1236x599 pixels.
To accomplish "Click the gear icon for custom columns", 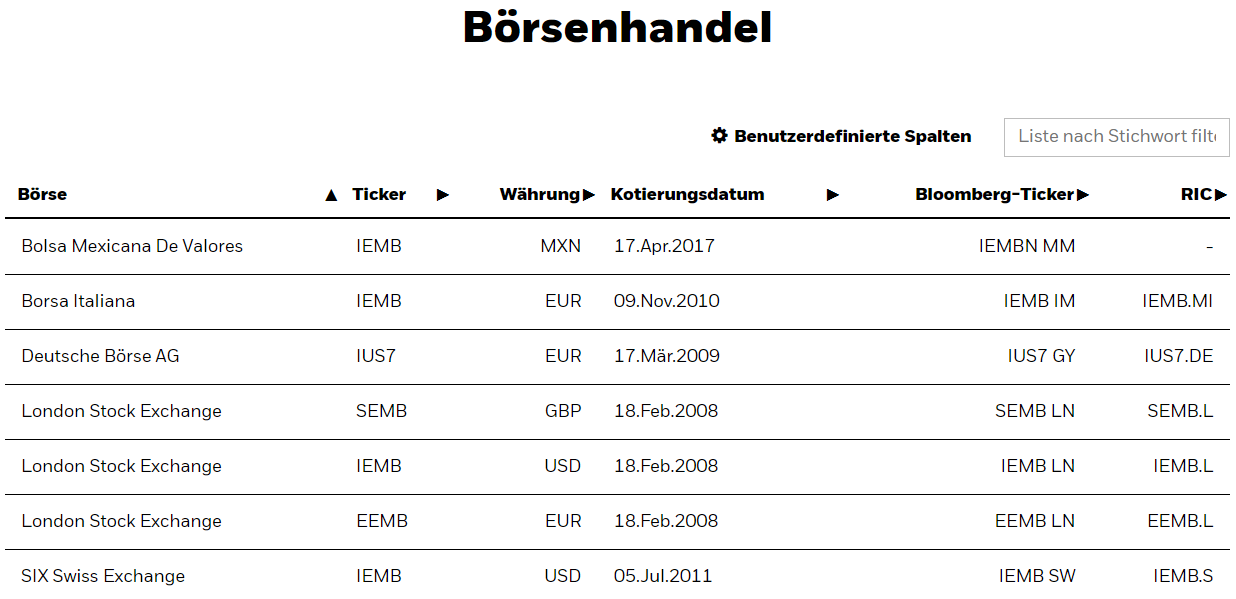I will [x=719, y=136].
